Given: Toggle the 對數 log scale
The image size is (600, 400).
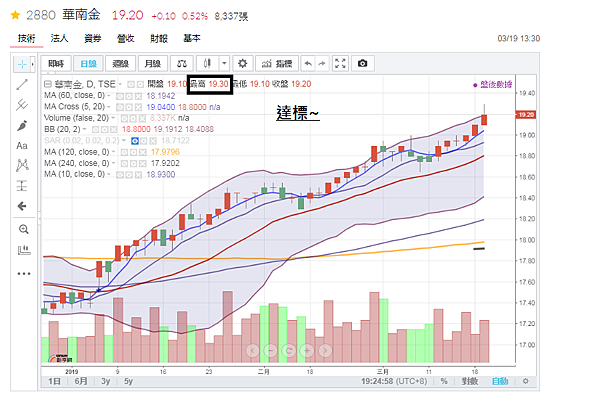Looking at the screenshot, I should (470, 381).
